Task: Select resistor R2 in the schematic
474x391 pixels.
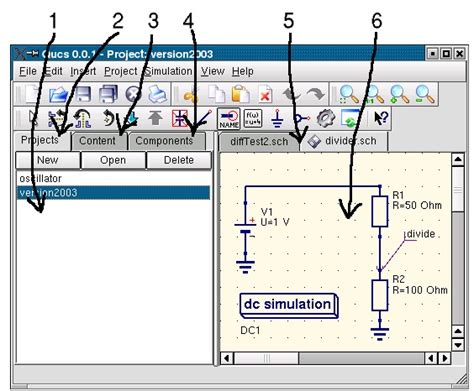Action: click(380, 295)
